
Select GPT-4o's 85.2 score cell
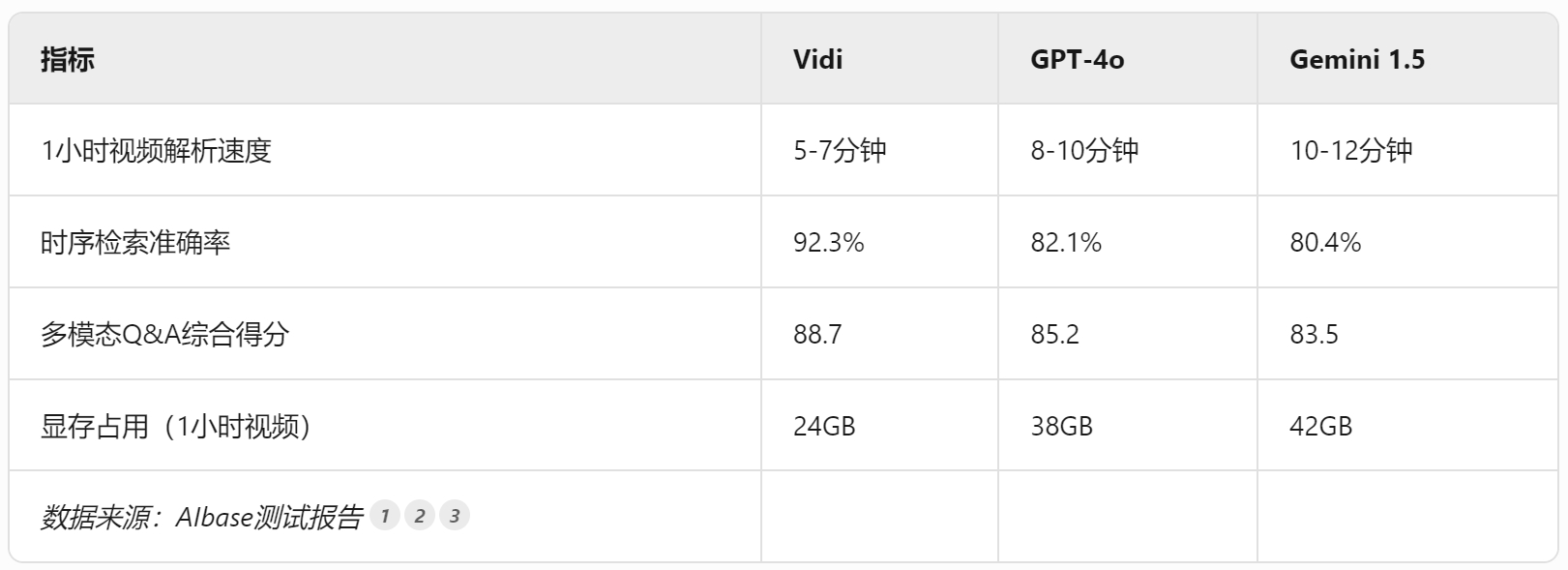(x=1054, y=335)
